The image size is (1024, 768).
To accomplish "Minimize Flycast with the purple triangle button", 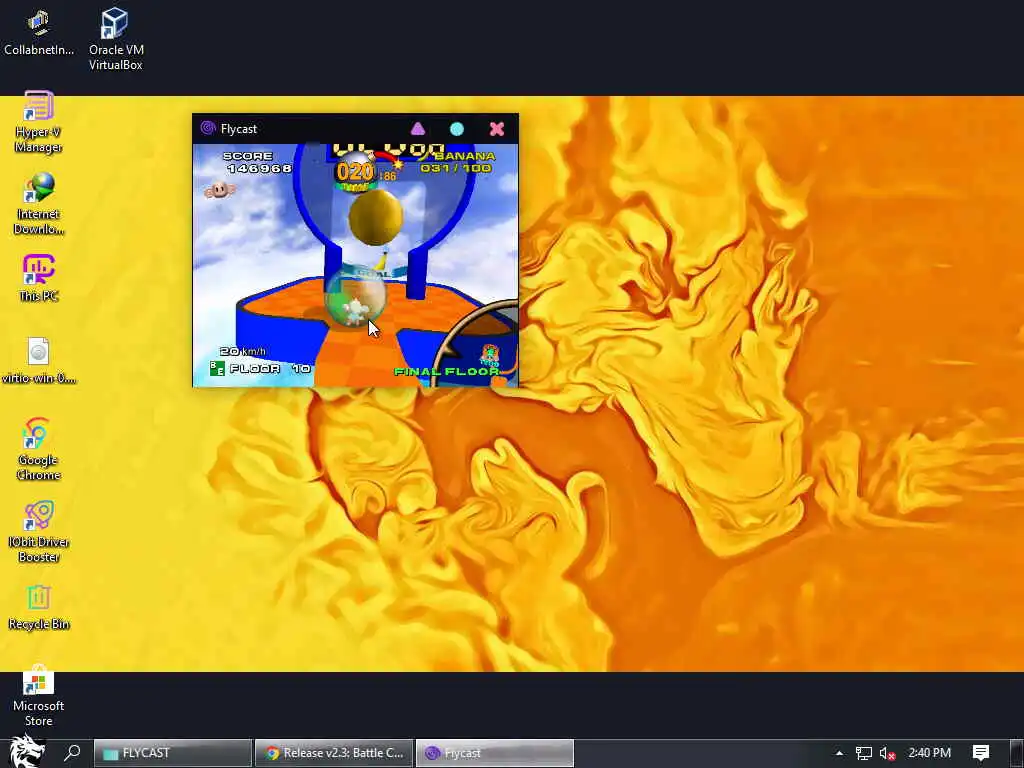I will coord(418,129).
